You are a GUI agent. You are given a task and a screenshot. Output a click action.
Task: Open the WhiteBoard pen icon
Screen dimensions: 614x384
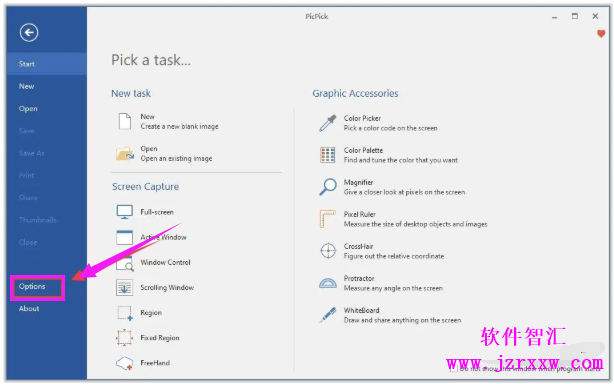coord(328,315)
